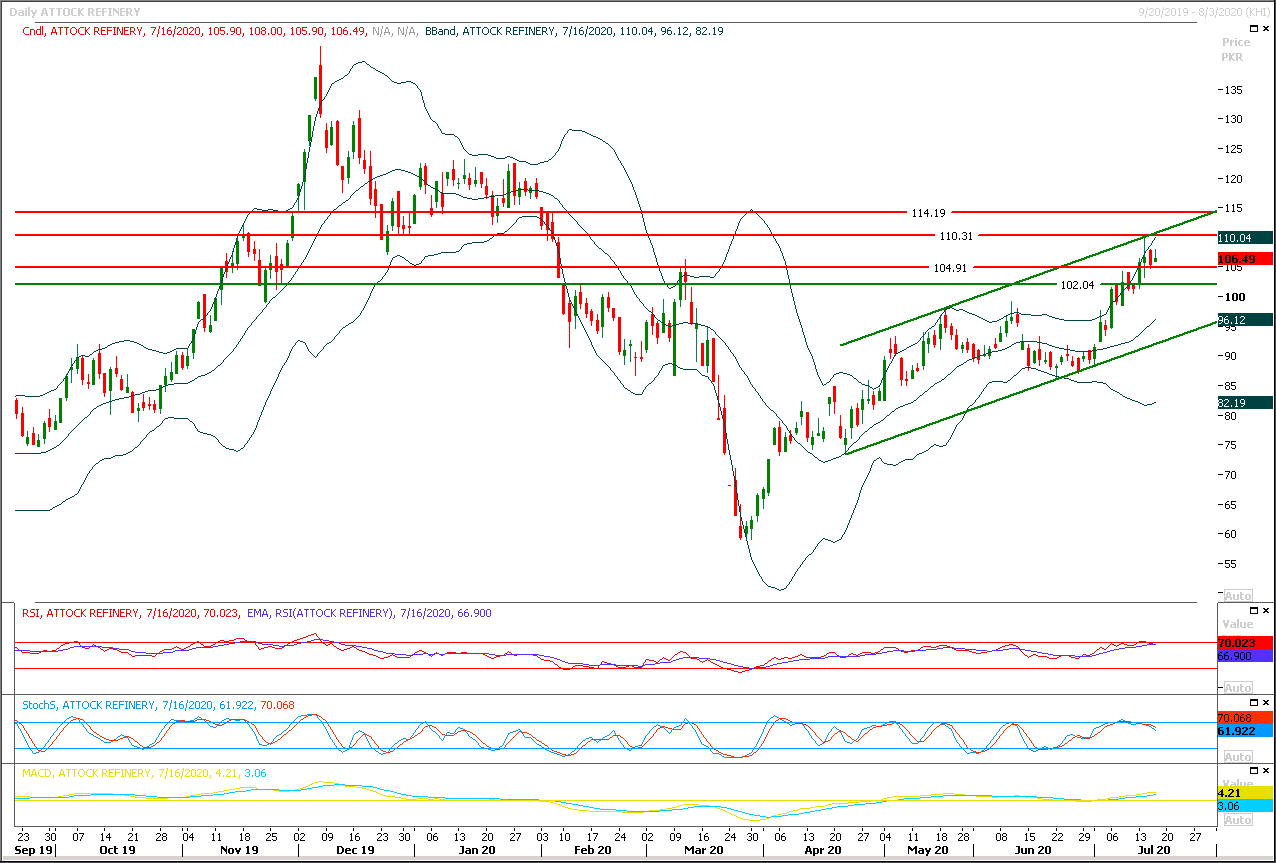Click the 114.19 resistance level label
Screen dimensions: 1276x863
tap(928, 213)
